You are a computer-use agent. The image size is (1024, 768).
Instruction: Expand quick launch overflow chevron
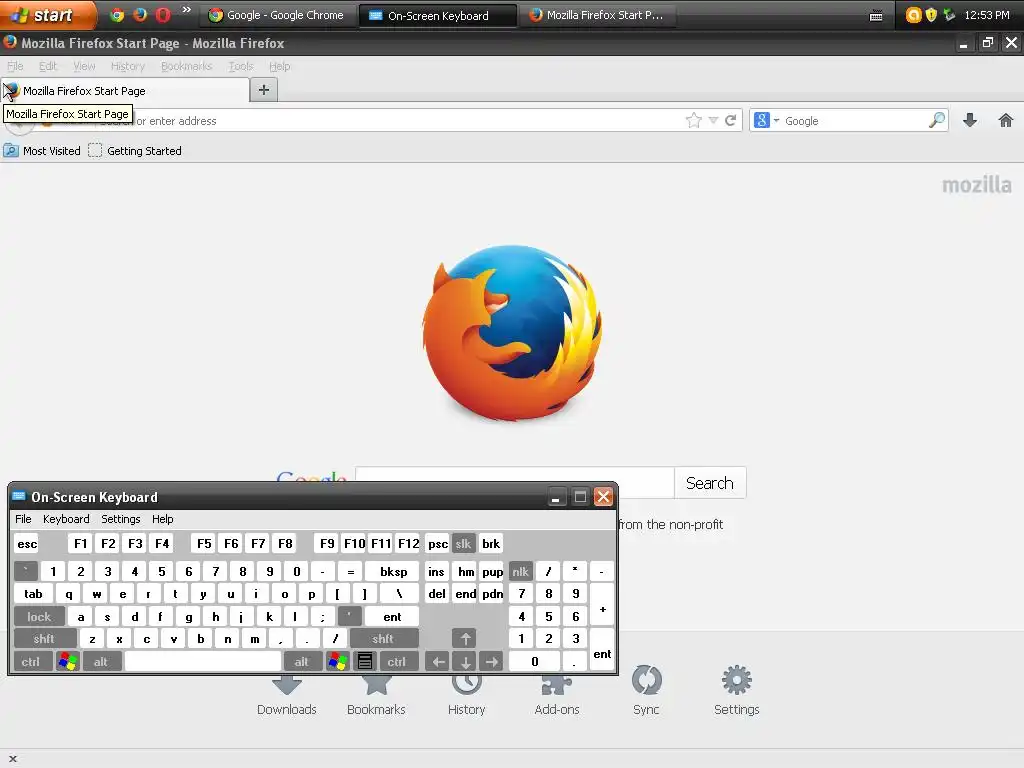coord(186,10)
